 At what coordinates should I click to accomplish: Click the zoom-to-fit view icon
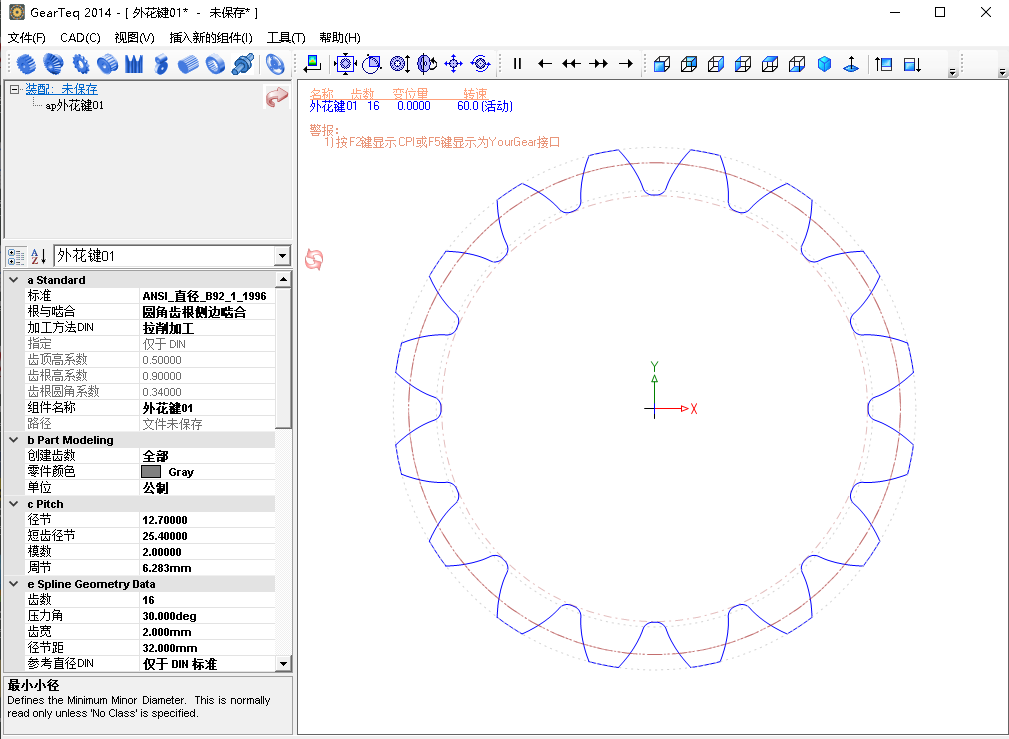pyautogui.click(x=345, y=64)
